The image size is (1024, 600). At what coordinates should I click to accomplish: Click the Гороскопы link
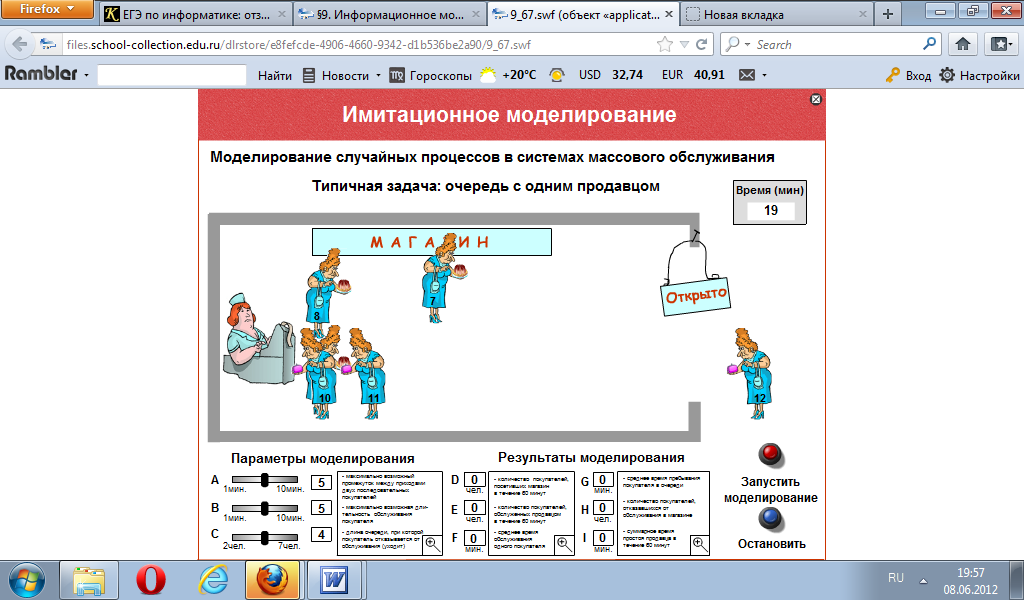(441, 76)
